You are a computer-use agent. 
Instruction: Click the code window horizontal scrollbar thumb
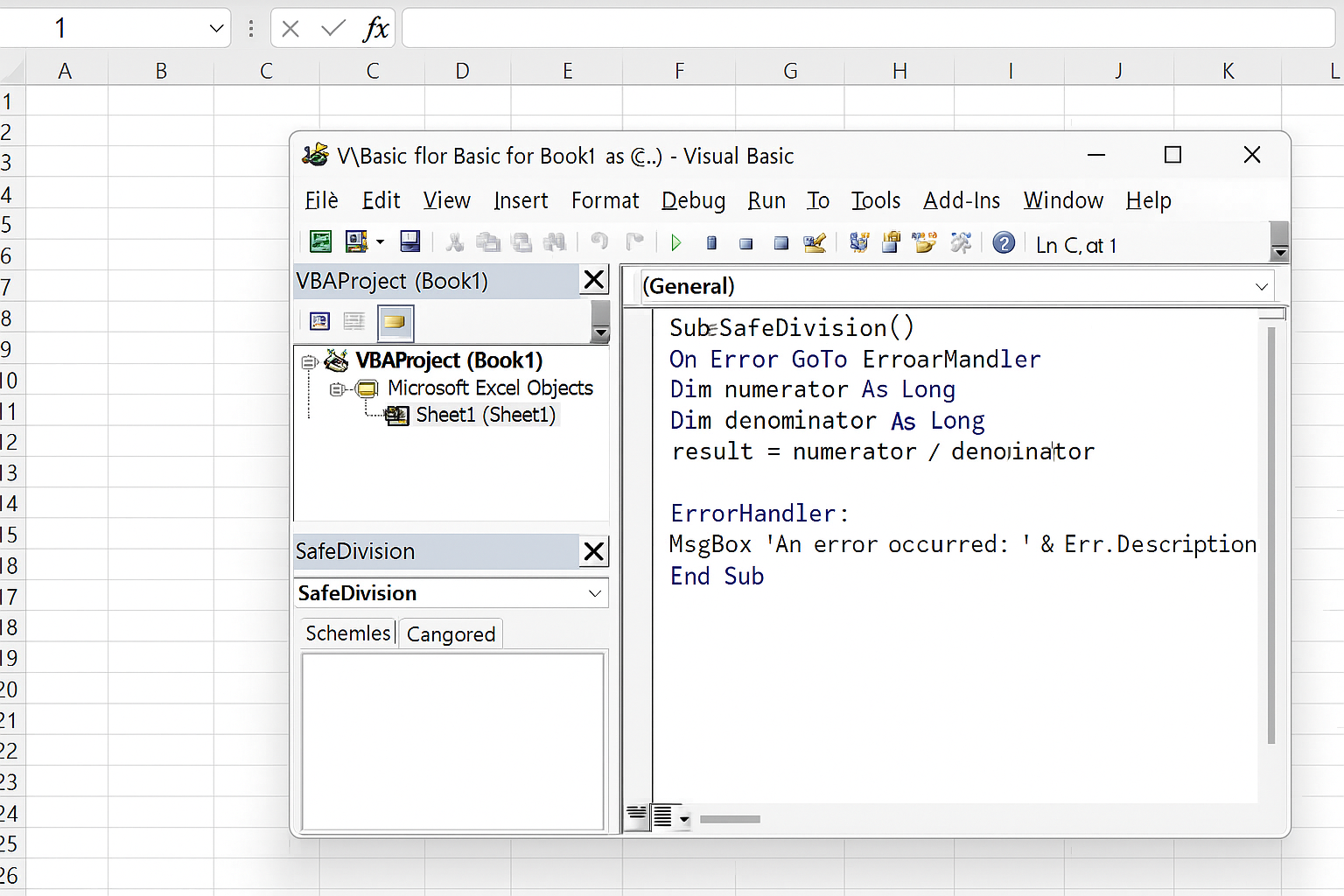tap(730, 819)
